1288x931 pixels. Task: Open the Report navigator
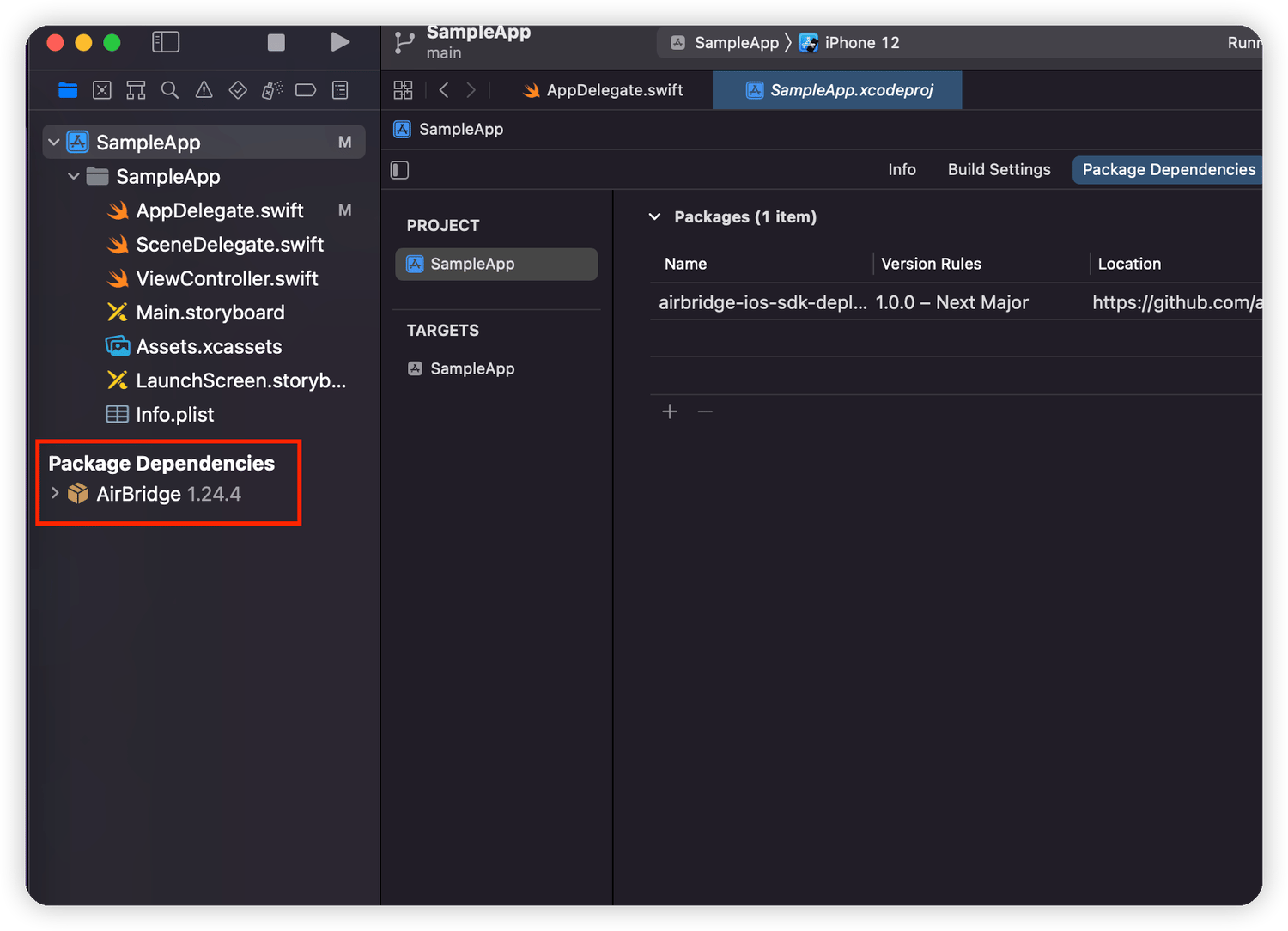pyautogui.click(x=340, y=90)
